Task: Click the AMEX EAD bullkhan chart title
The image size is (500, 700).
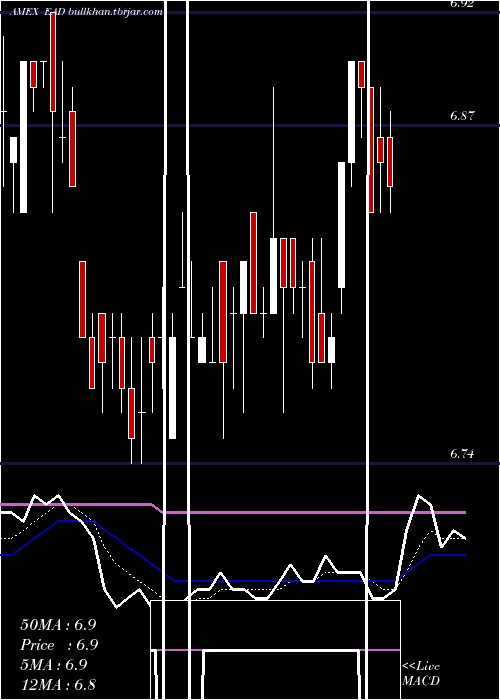Action: [x=86, y=12]
